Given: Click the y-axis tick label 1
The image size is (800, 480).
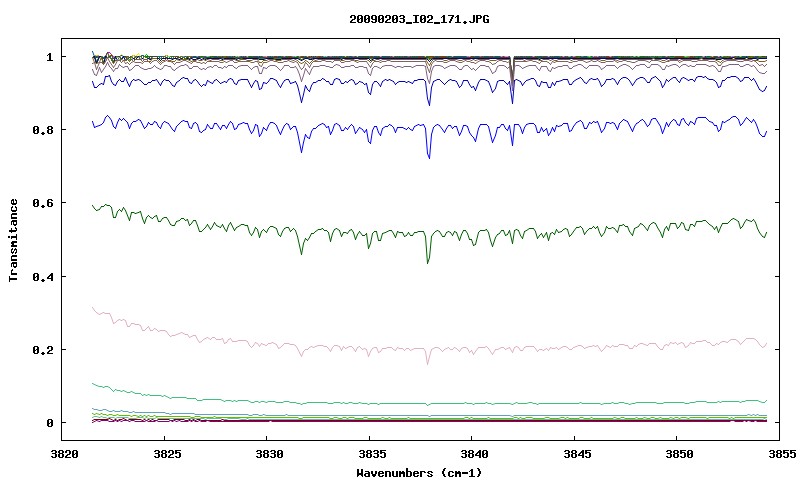Looking at the screenshot, I should (x=49, y=57).
